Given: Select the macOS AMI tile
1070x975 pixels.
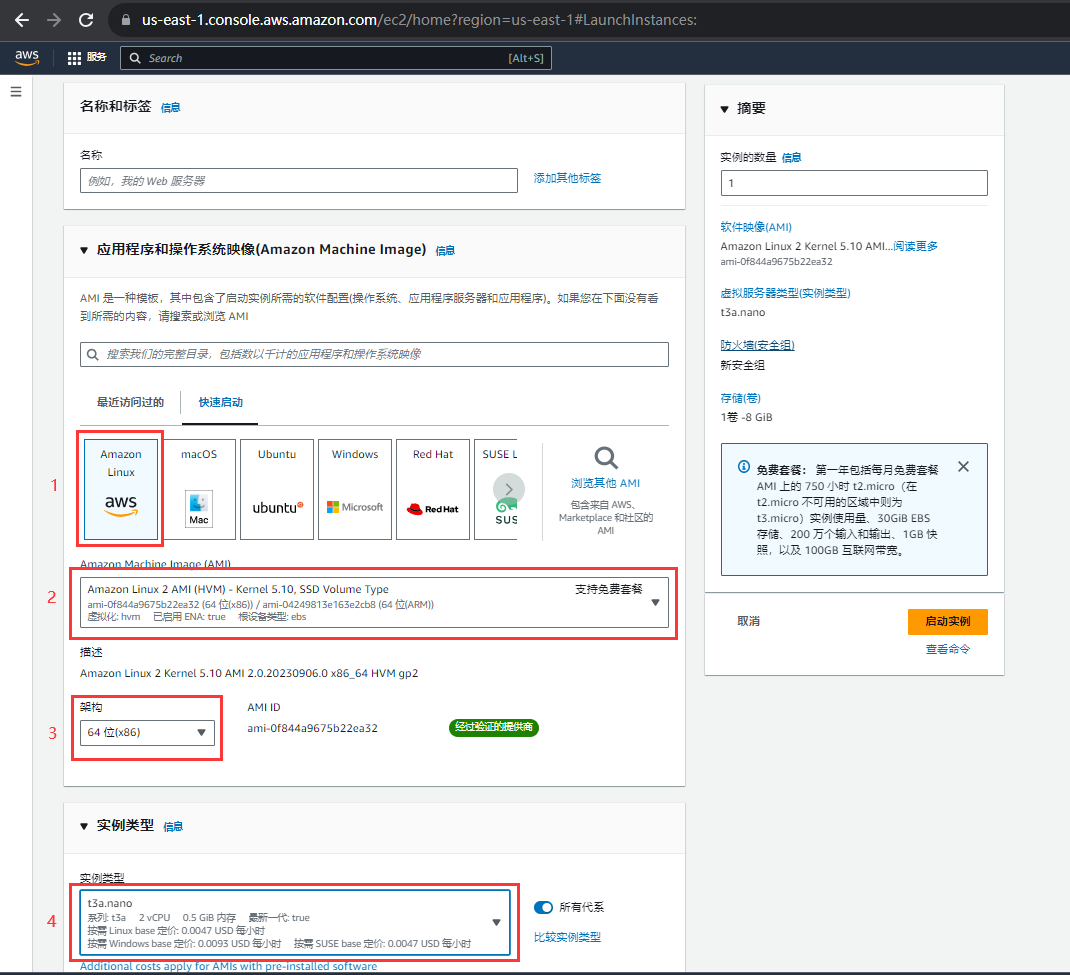Looking at the screenshot, I should (199, 489).
